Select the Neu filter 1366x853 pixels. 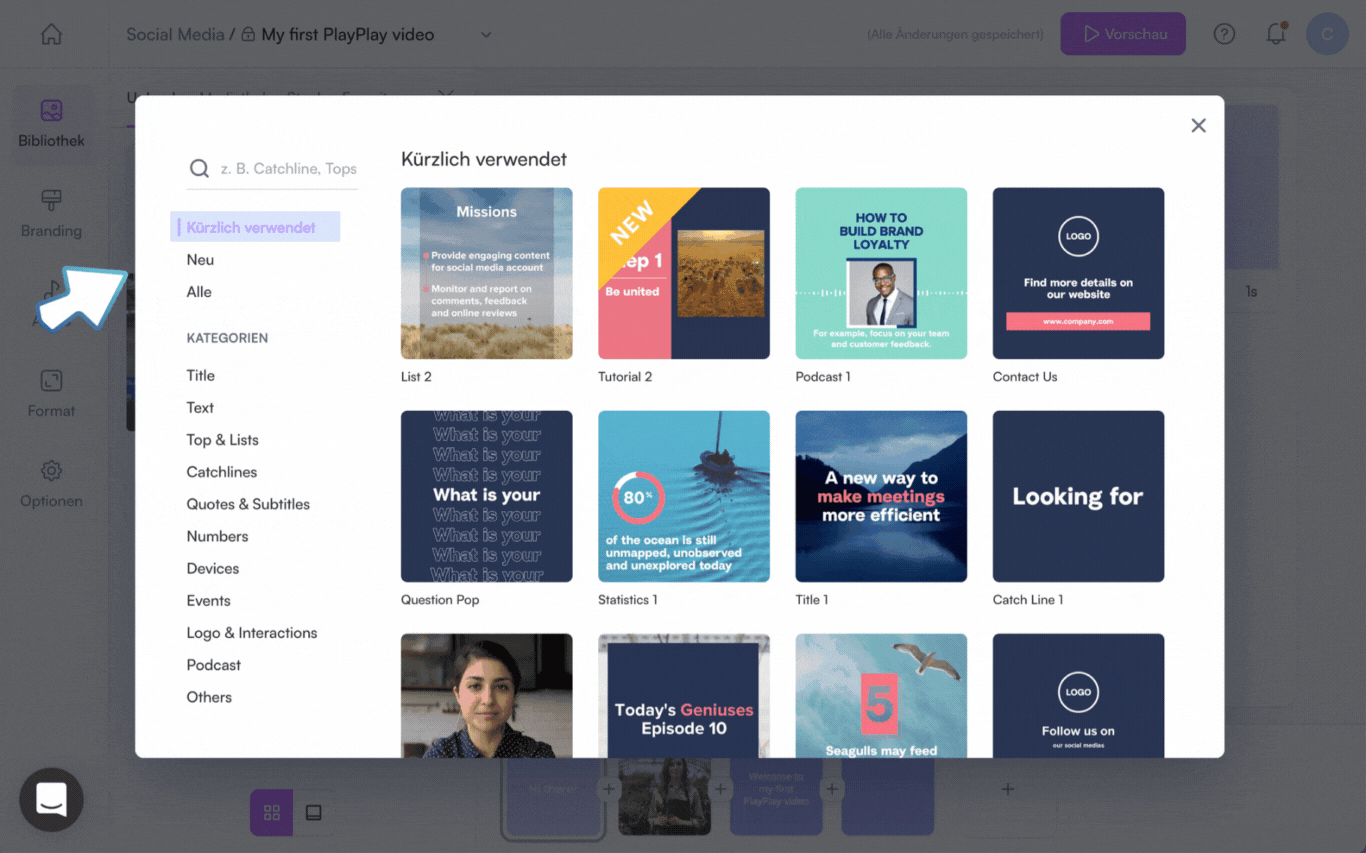(200, 260)
